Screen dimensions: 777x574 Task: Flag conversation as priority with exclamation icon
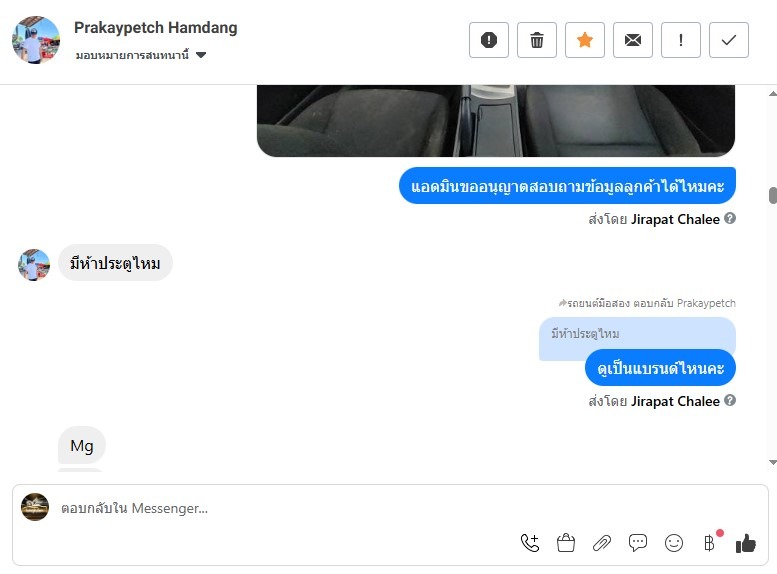click(681, 40)
